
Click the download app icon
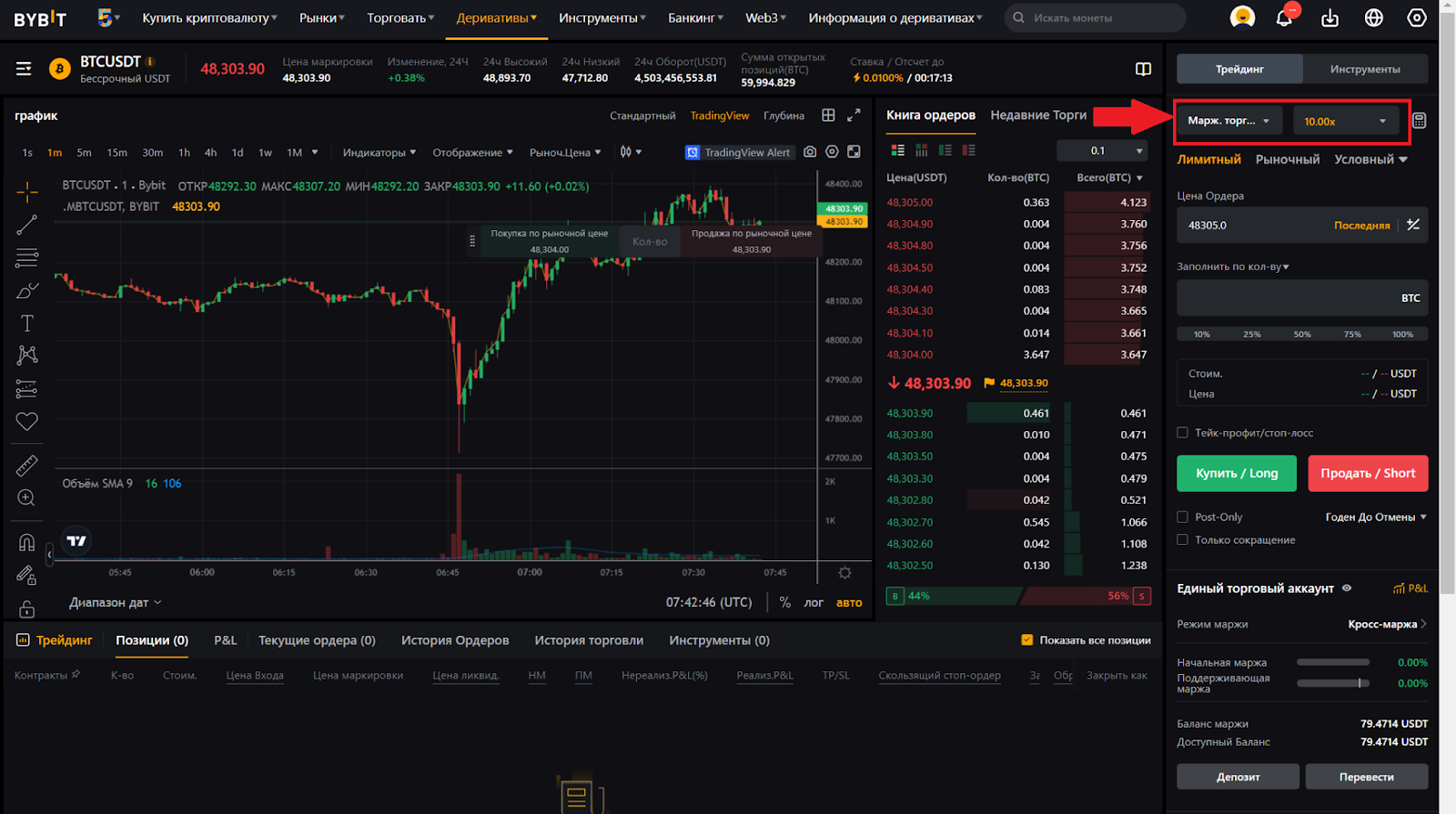click(x=1330, y=17)
